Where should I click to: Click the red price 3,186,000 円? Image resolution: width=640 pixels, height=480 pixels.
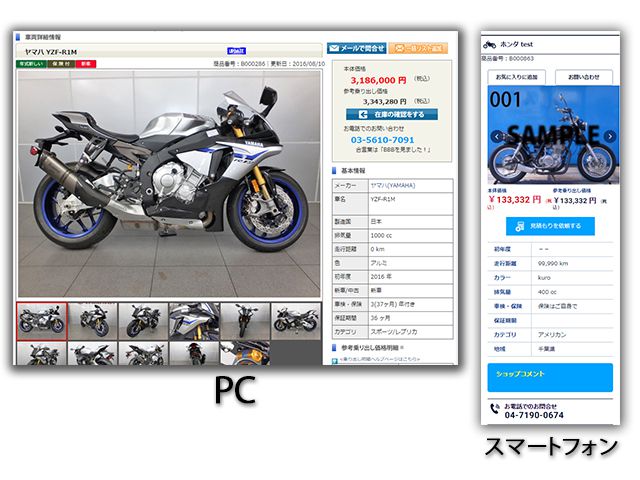tap(378, 80)
